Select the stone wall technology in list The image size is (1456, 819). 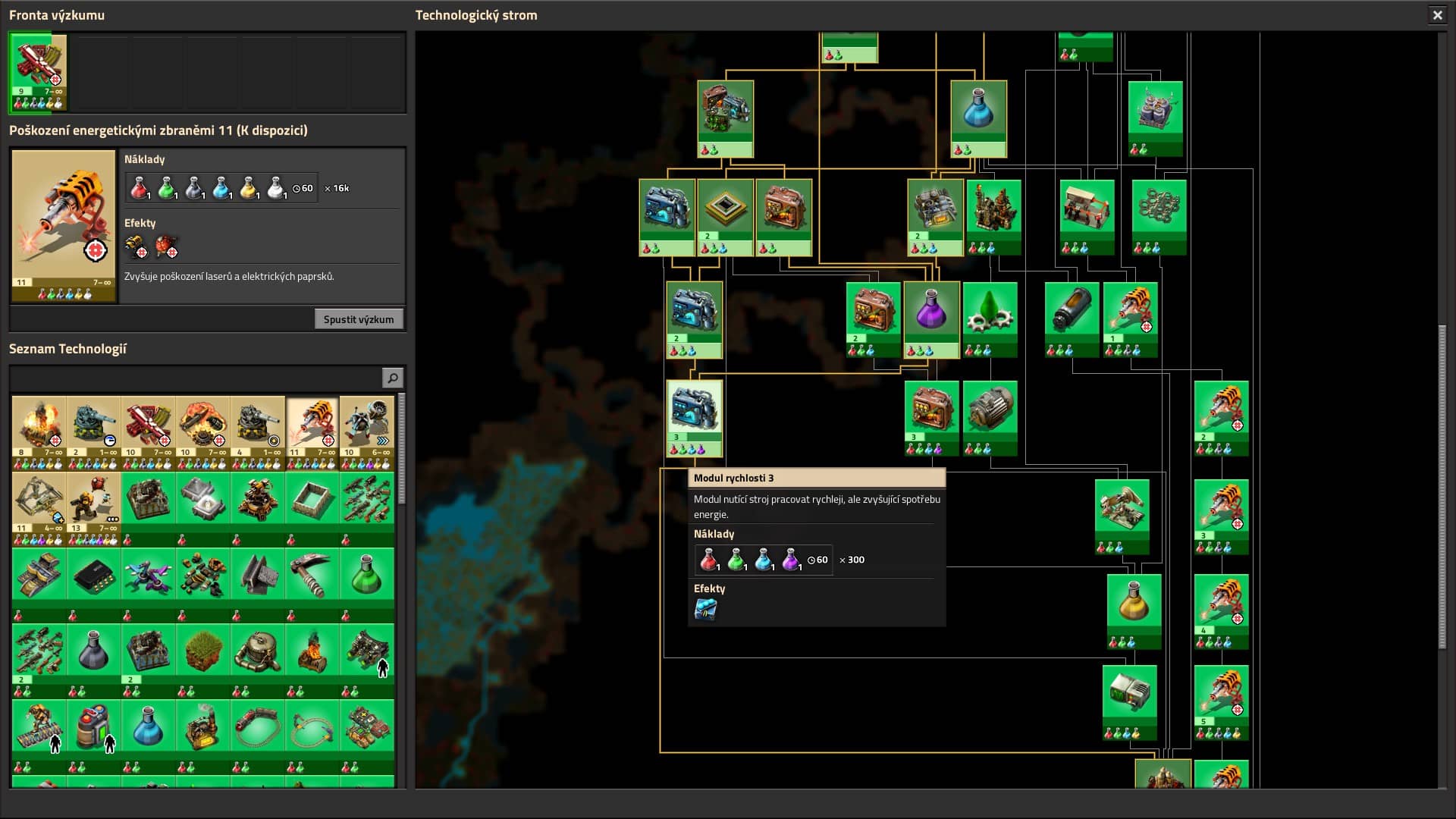pyautogui.click(x=312, y=508)
